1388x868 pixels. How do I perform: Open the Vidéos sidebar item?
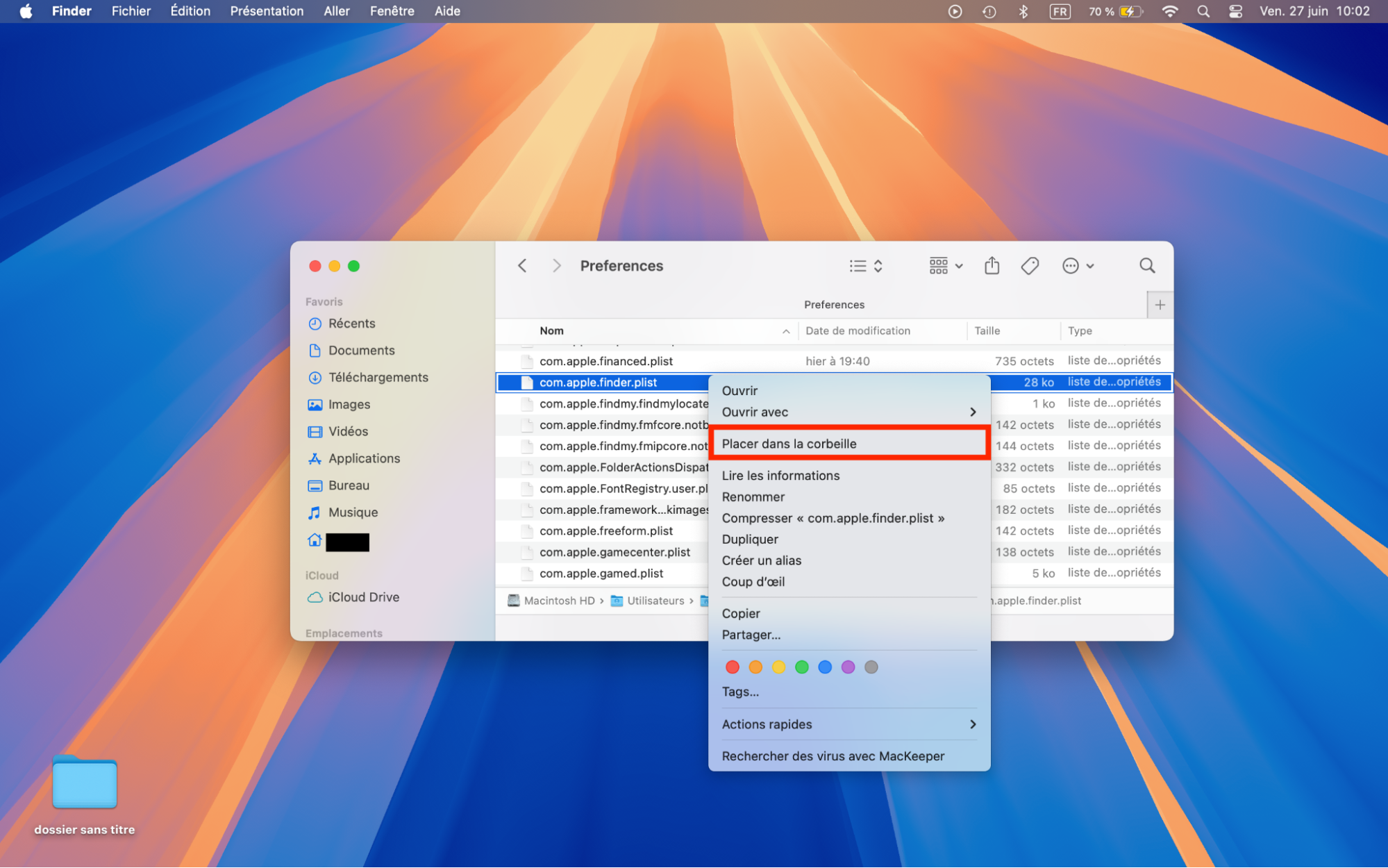pos(348,431)
